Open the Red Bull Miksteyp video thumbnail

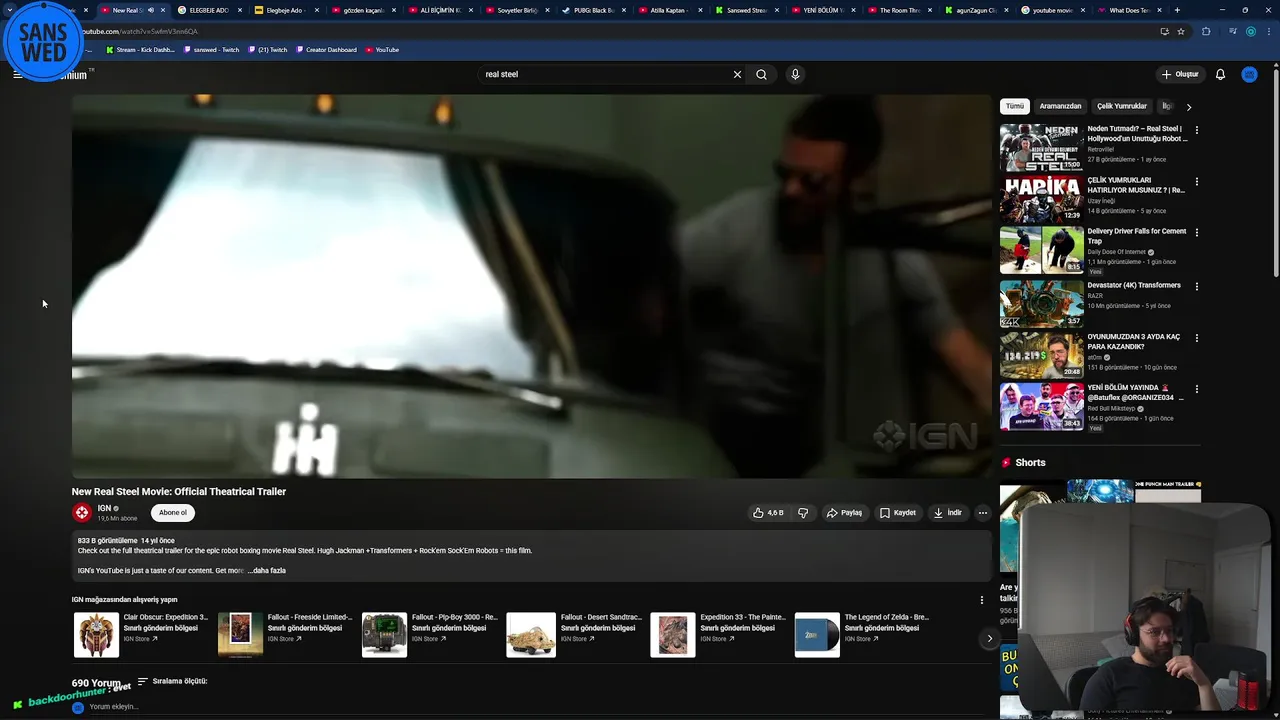1041,406
